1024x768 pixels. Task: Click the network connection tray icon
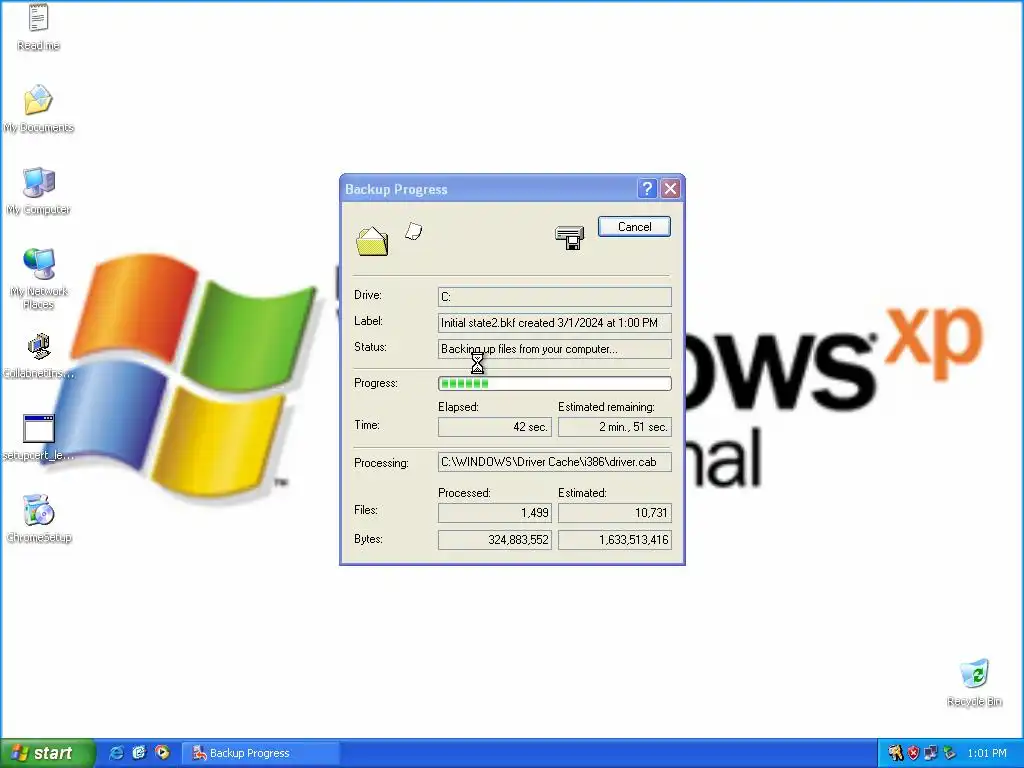coord(931,753)
